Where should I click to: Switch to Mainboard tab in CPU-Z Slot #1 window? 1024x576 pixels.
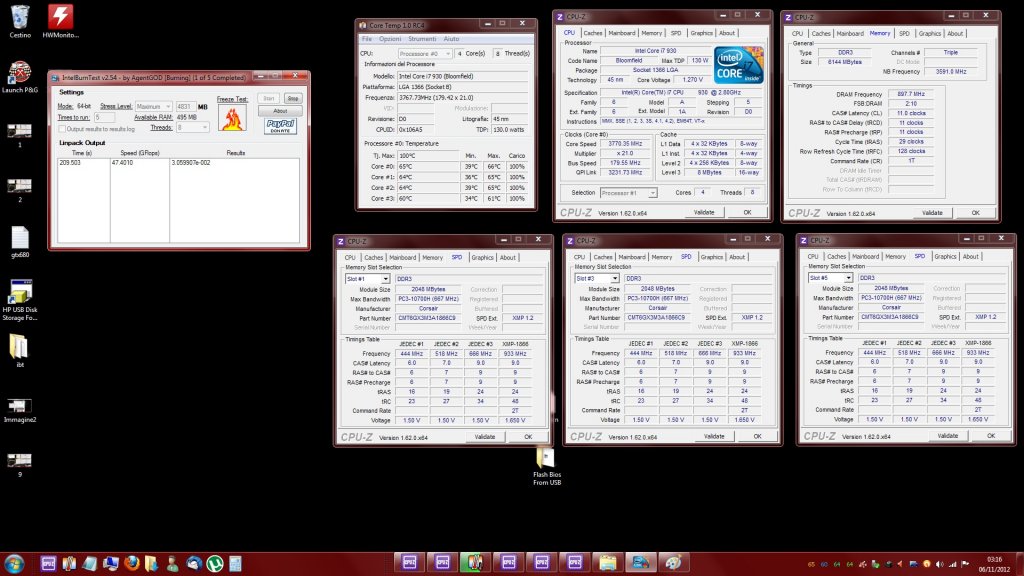coord(402,257)
